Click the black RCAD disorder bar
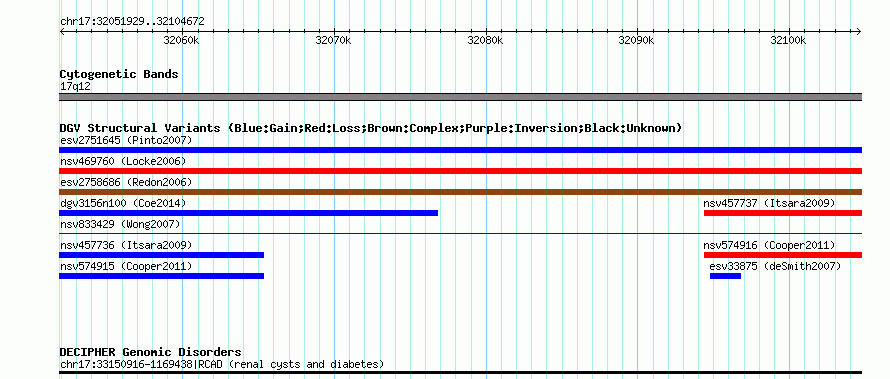 pos(460,373)
